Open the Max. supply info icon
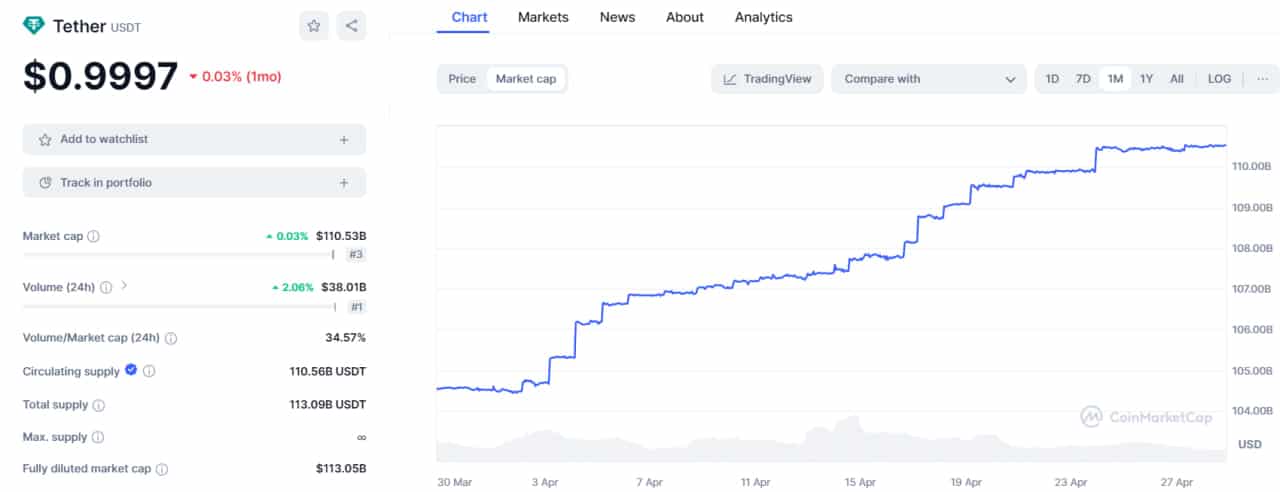Screen dimensions: 1280x492 (x=98, y=437)
